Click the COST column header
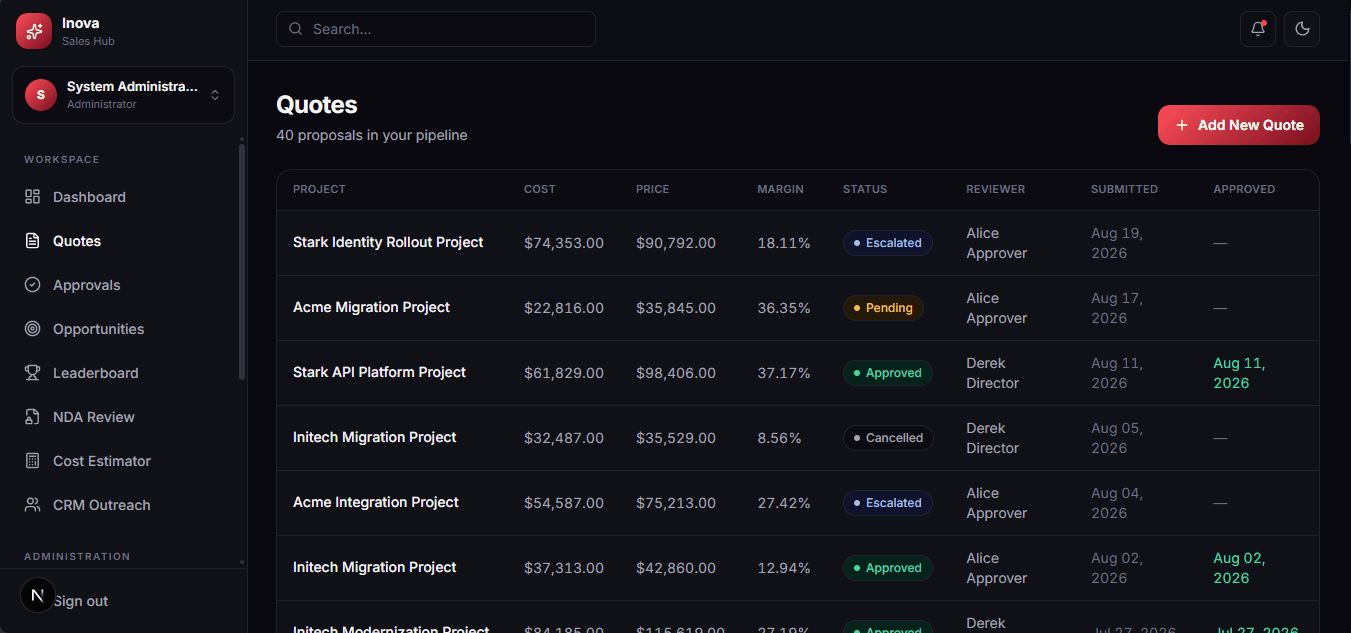The width and height of the screenshot is (1351, 633). coord(540,189)
